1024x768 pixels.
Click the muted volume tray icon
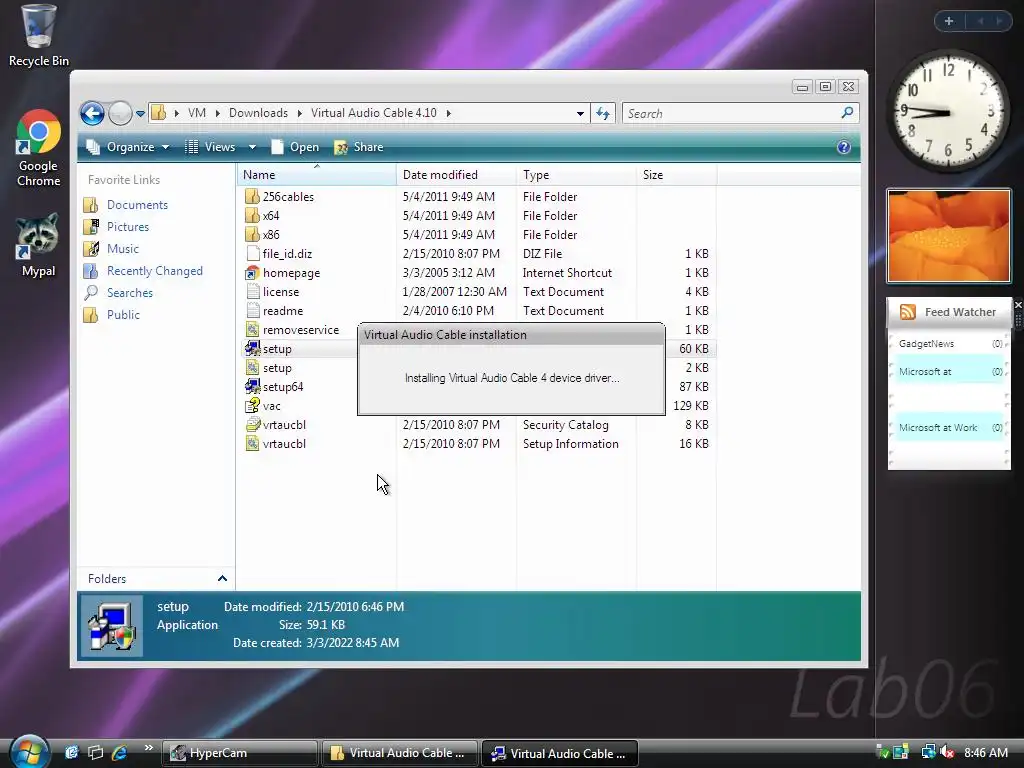point(947,752)
